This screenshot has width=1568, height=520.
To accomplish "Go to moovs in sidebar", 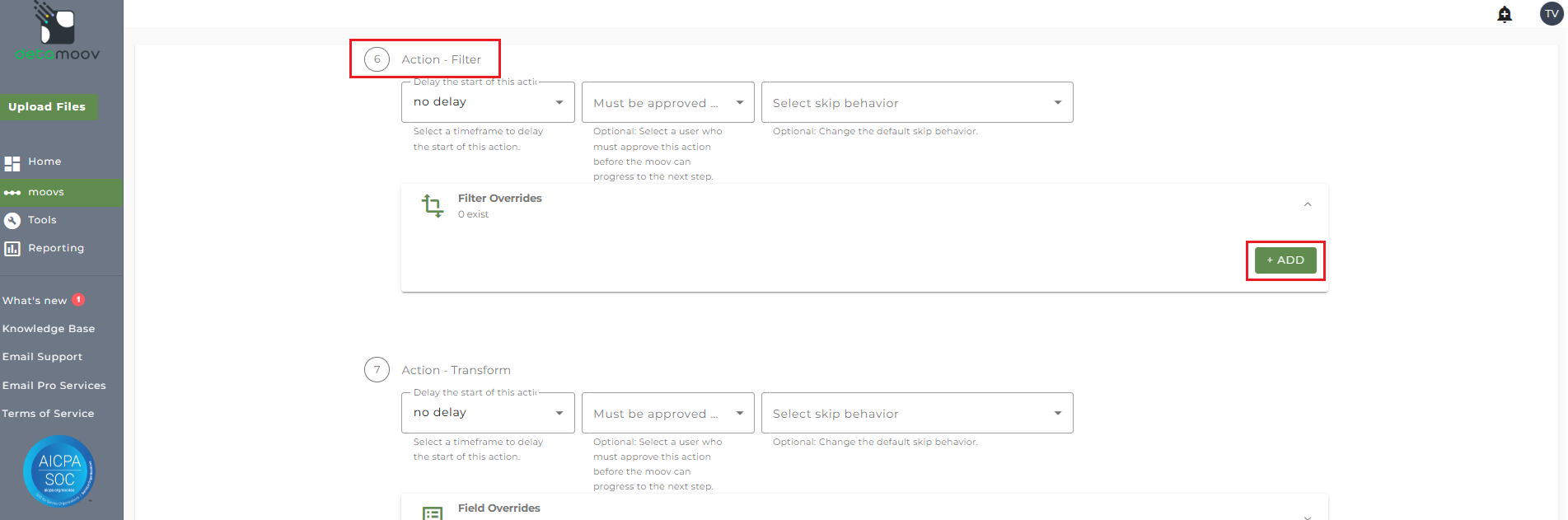I will pos(46,193).
